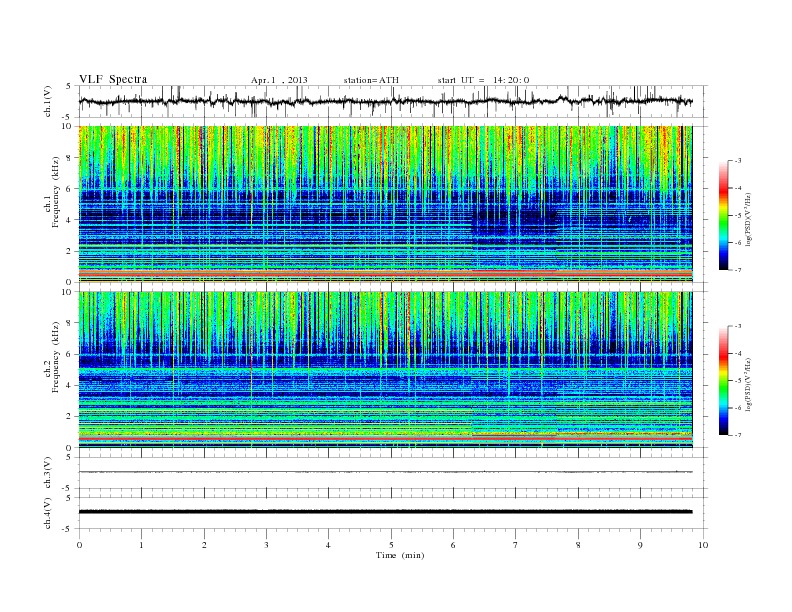Click the "ch.3(V)" axis label

[x=48, y=472]
